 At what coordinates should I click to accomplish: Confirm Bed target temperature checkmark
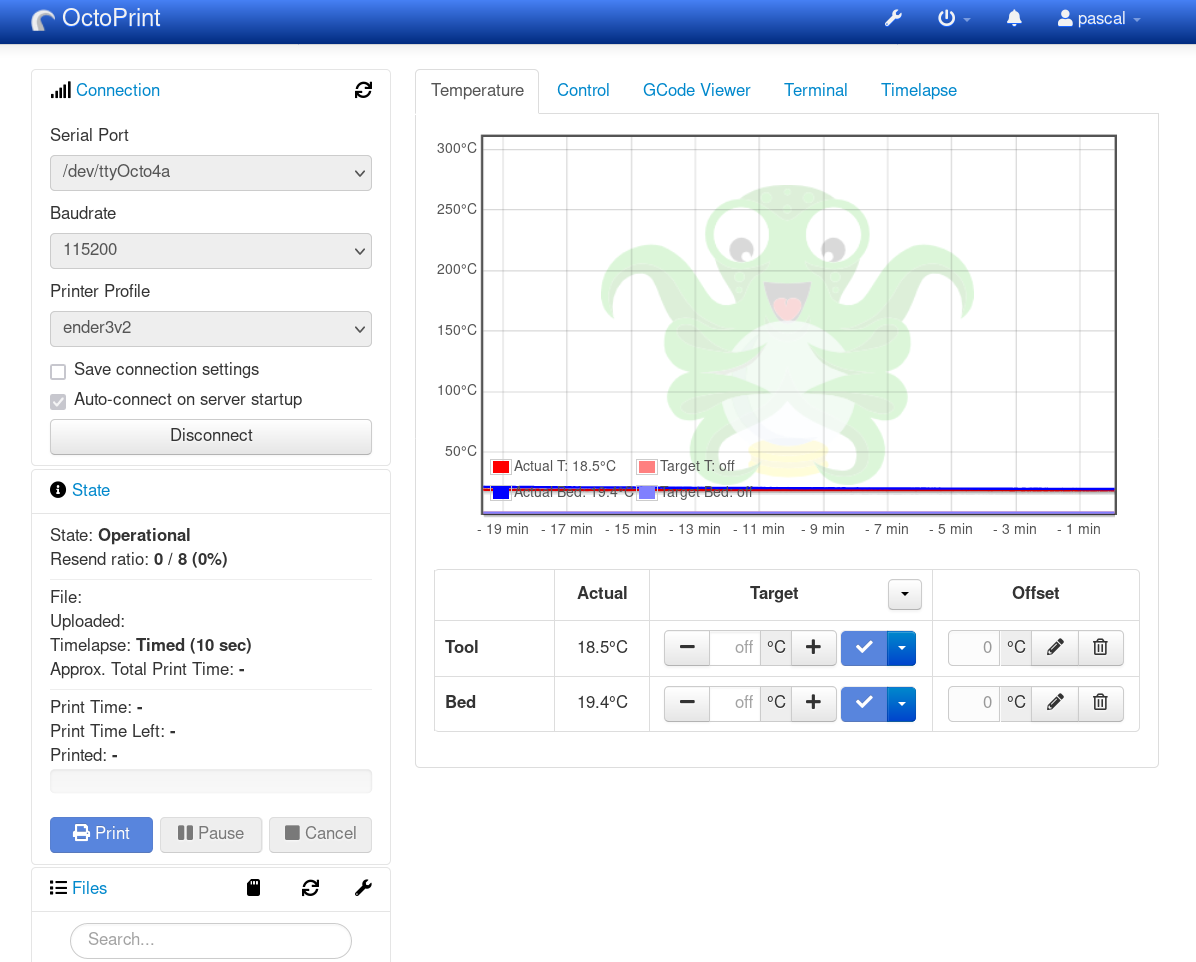pyautogui.click(x=864, y=703)
